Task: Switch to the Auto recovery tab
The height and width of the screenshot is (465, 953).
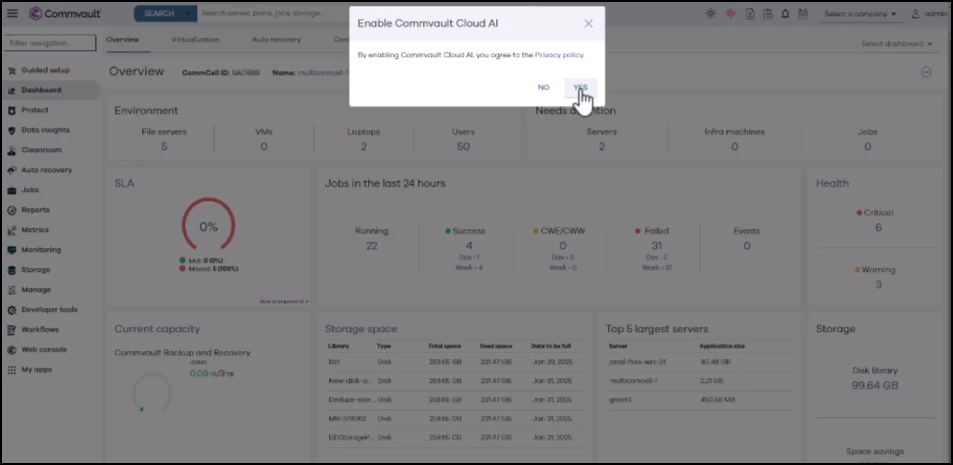Action: coord(276,40)
